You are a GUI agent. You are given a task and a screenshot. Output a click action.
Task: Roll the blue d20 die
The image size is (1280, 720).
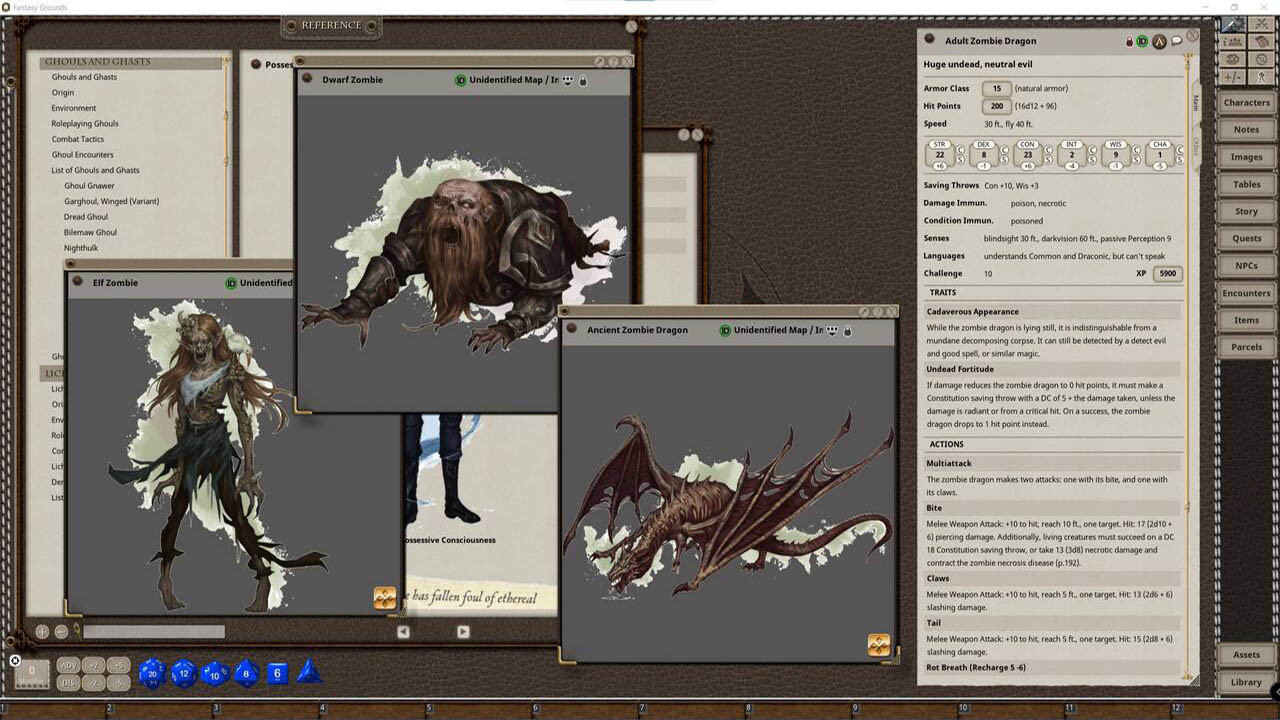coord(152,673)
